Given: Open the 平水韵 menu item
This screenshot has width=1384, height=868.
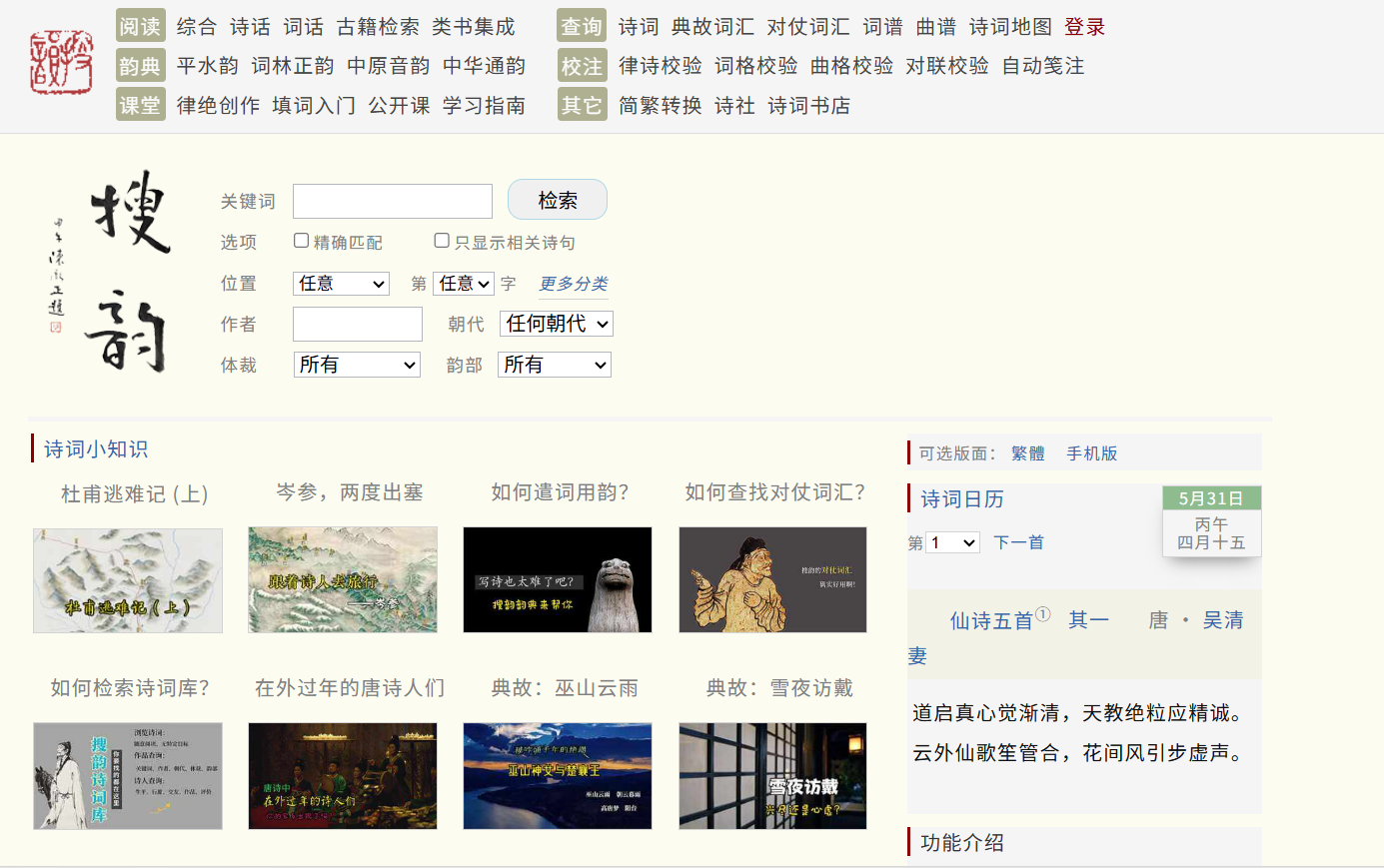Looking at the screenshot, I should click(x=208, y=66).
